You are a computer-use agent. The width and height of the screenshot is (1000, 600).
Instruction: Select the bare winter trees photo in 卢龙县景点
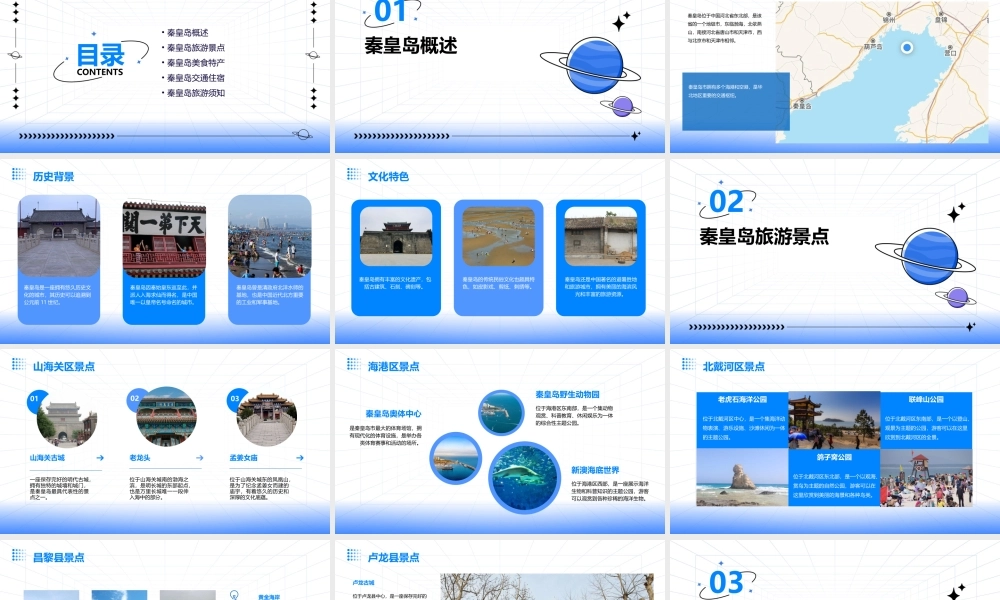pyautogui.click(x=547, y=587)
